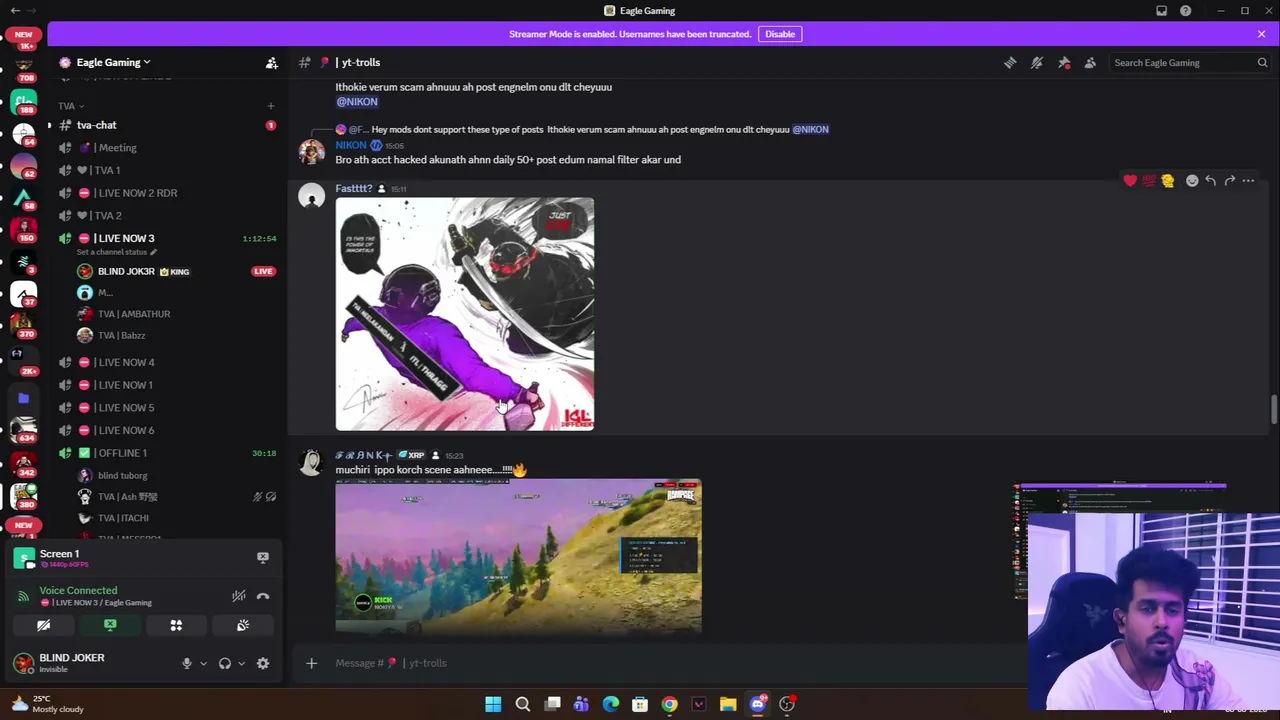This screenshot has height=720, width=1280.
Task: Open Windows taskbar Search
Action: tap(522, 704)
